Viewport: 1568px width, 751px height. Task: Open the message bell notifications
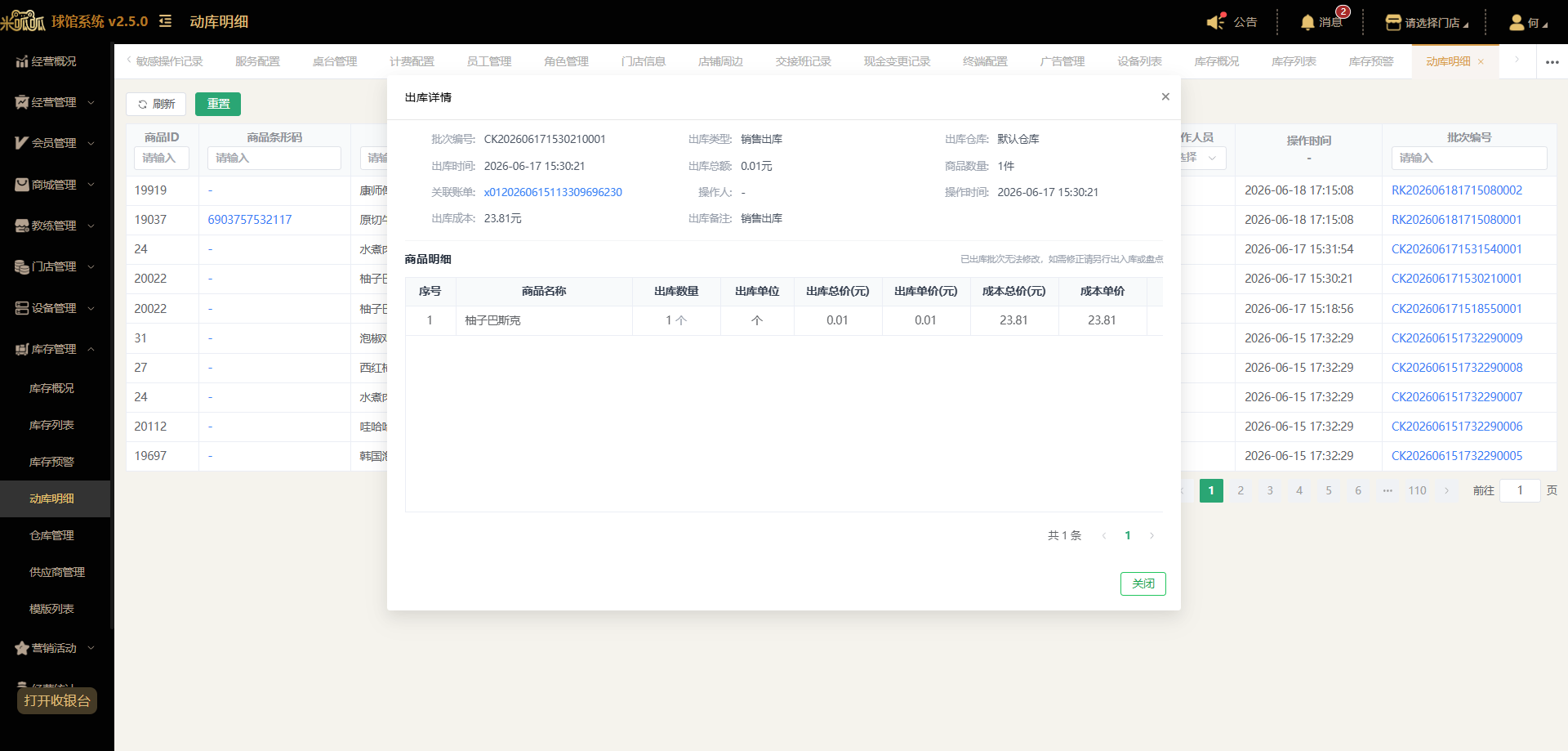1307,22
